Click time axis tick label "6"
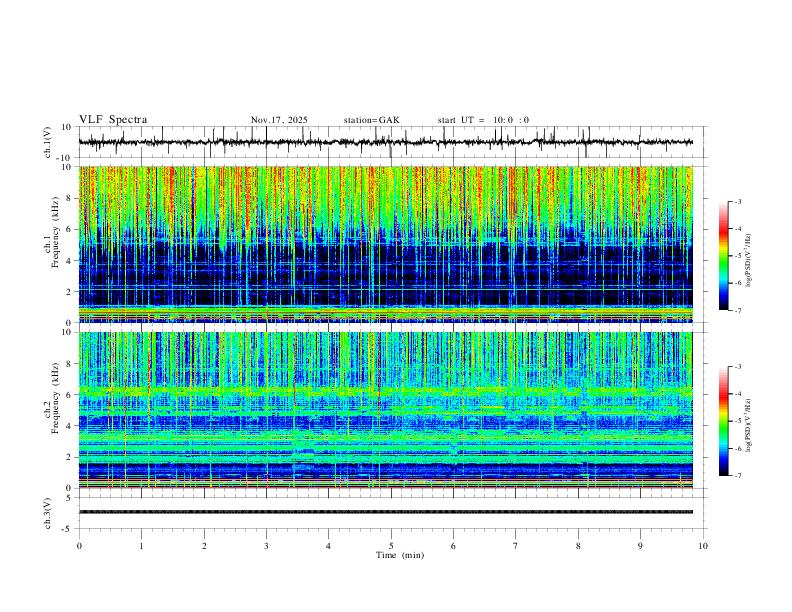The height and width of the screenshot is (612, 792). [x=453, y=546]
